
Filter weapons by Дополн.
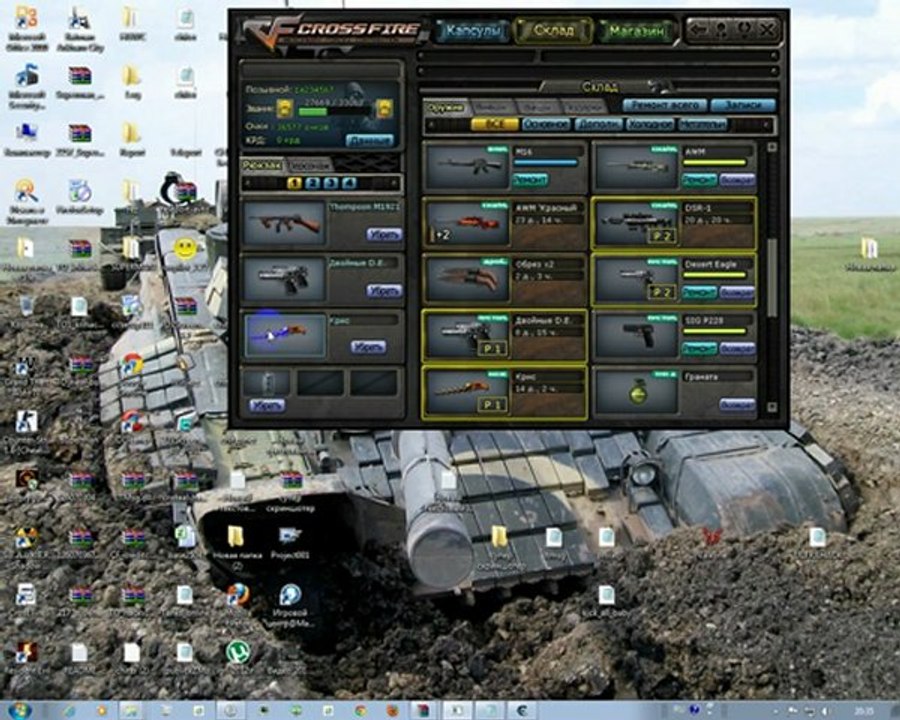click(598, 124)
